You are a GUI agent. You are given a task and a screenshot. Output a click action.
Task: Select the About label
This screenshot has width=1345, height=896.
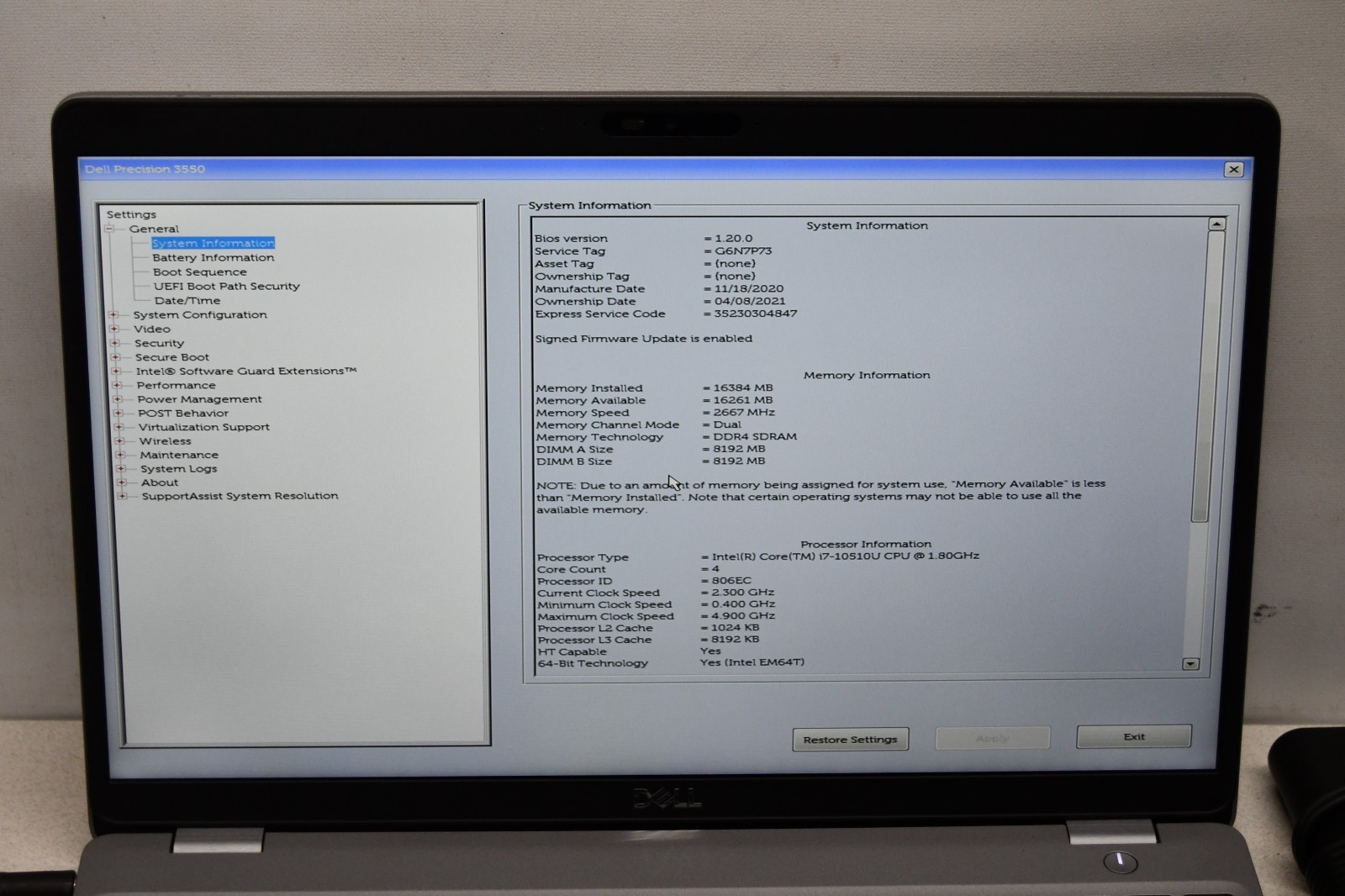pos(160,482)
